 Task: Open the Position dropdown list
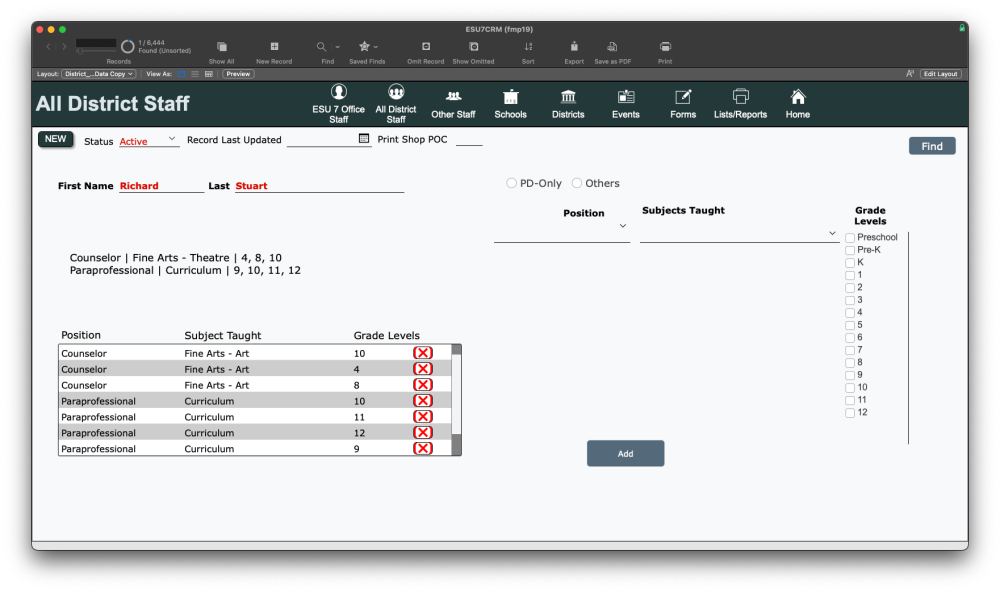(x=622, y=227)
